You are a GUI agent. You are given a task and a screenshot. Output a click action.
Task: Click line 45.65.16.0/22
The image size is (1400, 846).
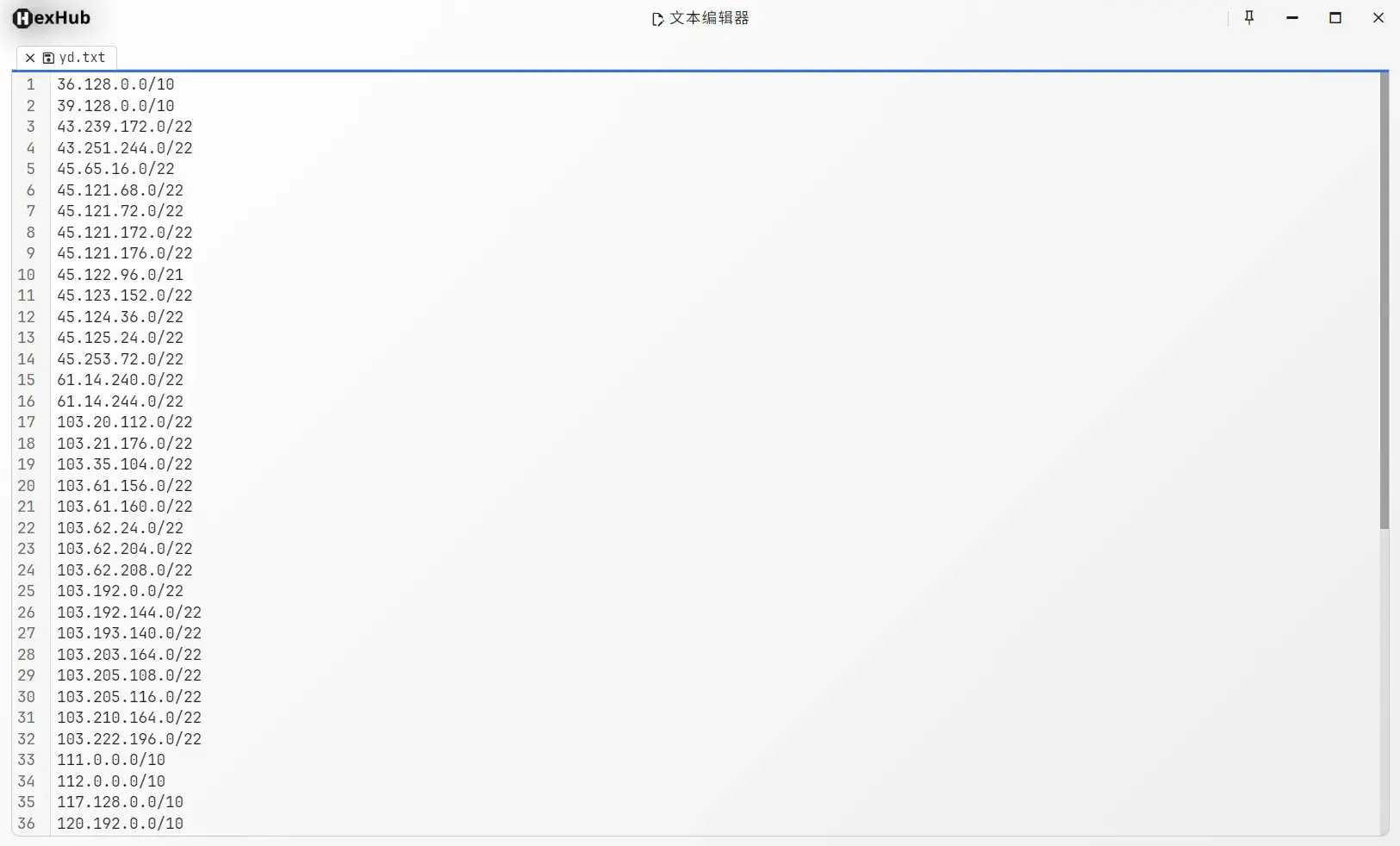click(115, 169)
